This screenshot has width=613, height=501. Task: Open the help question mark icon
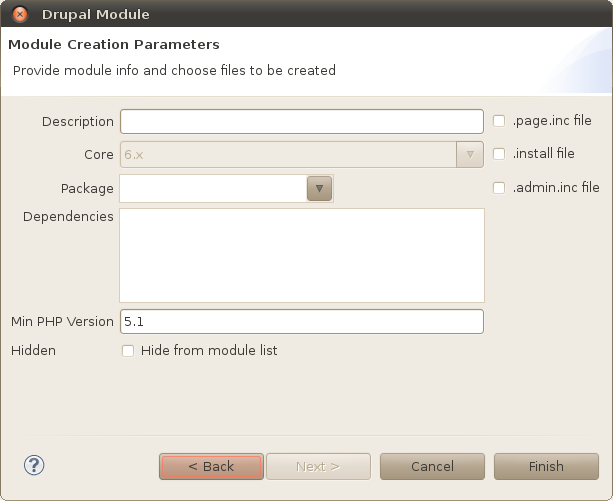(34, 465)
